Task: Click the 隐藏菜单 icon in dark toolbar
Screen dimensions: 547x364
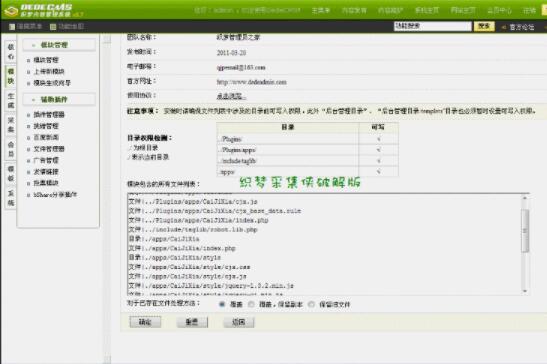Action: point(12,27)
